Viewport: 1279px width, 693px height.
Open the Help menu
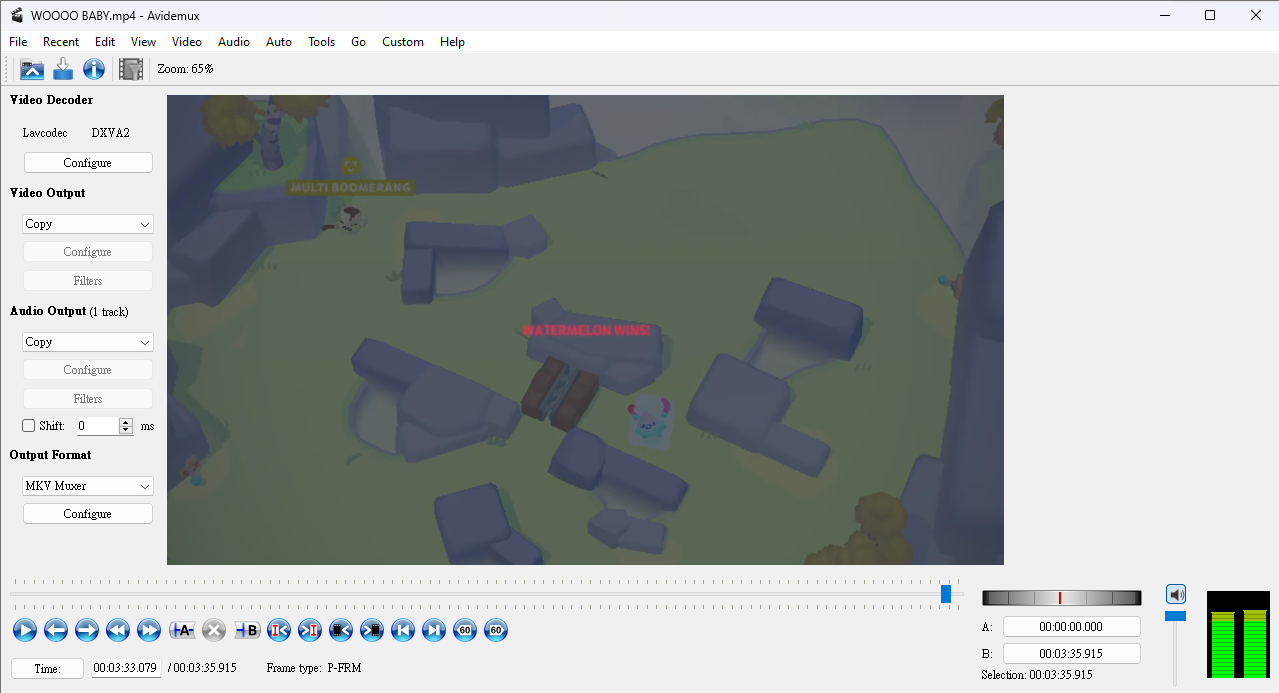tap(452, 42)
